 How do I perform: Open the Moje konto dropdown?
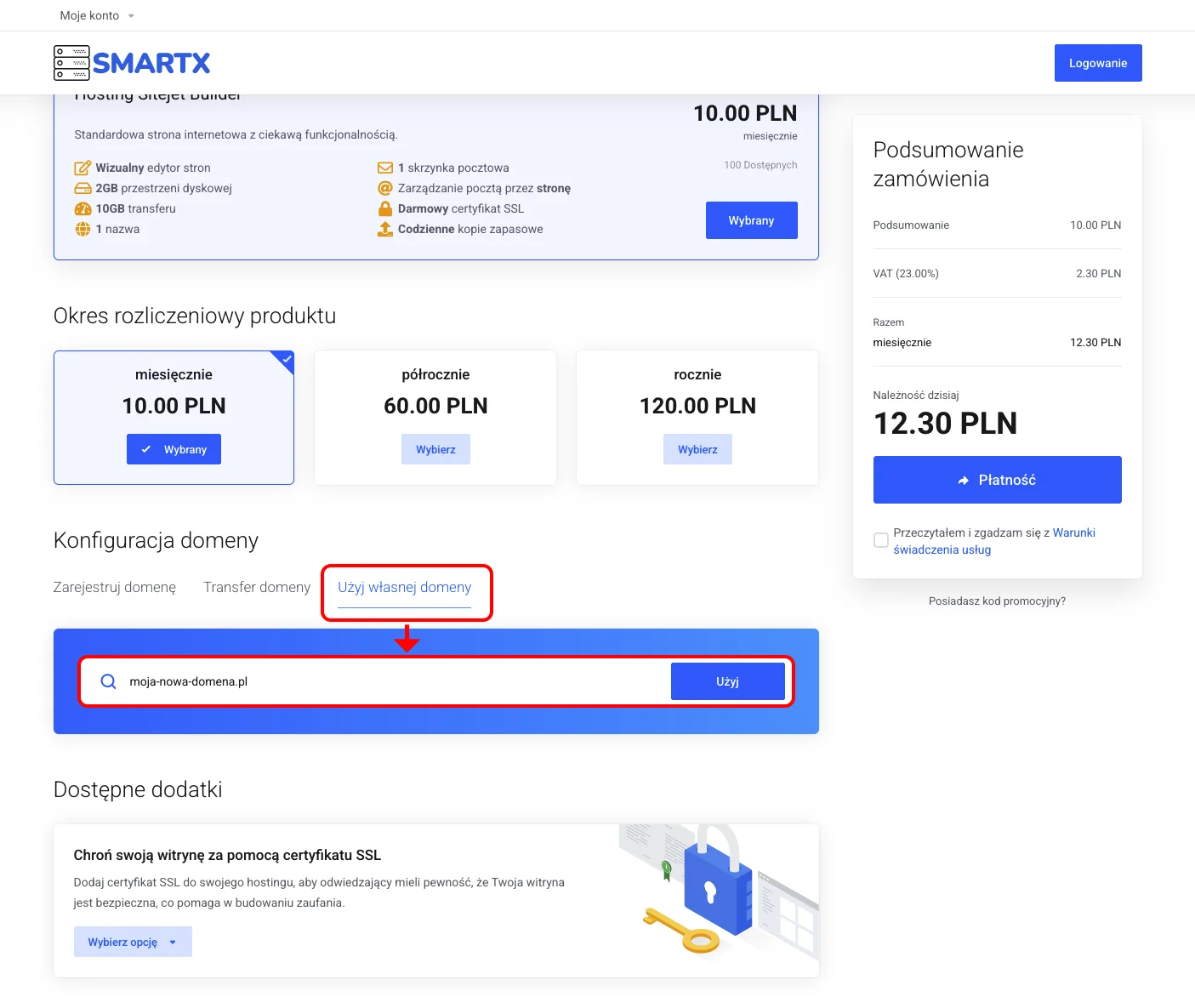(97, 15)
